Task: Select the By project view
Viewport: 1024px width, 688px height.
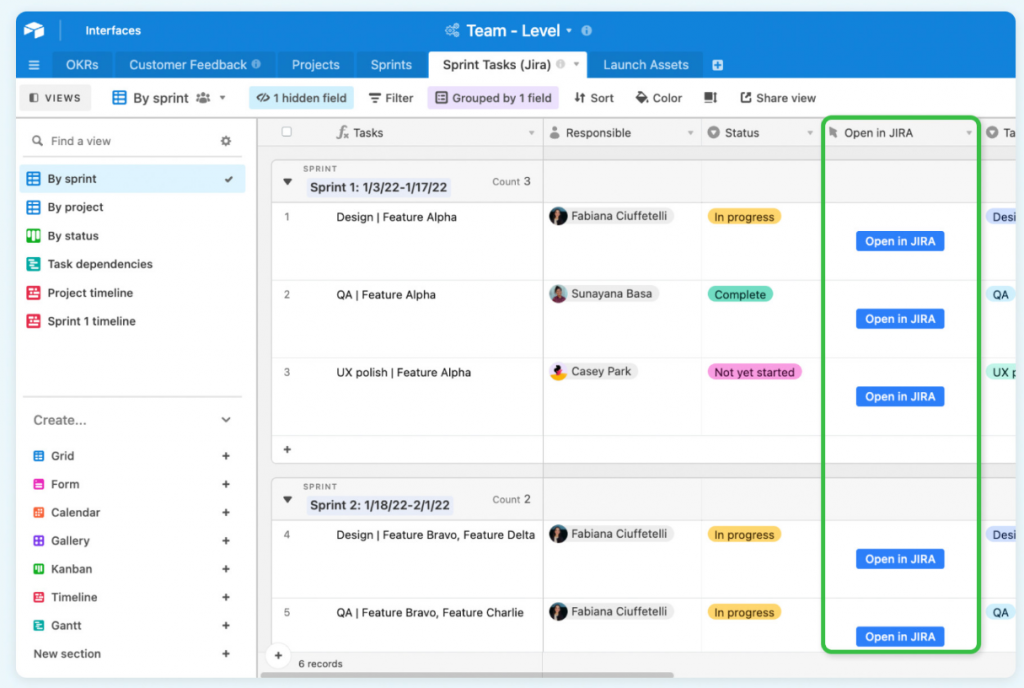Action: click(133, 207)
